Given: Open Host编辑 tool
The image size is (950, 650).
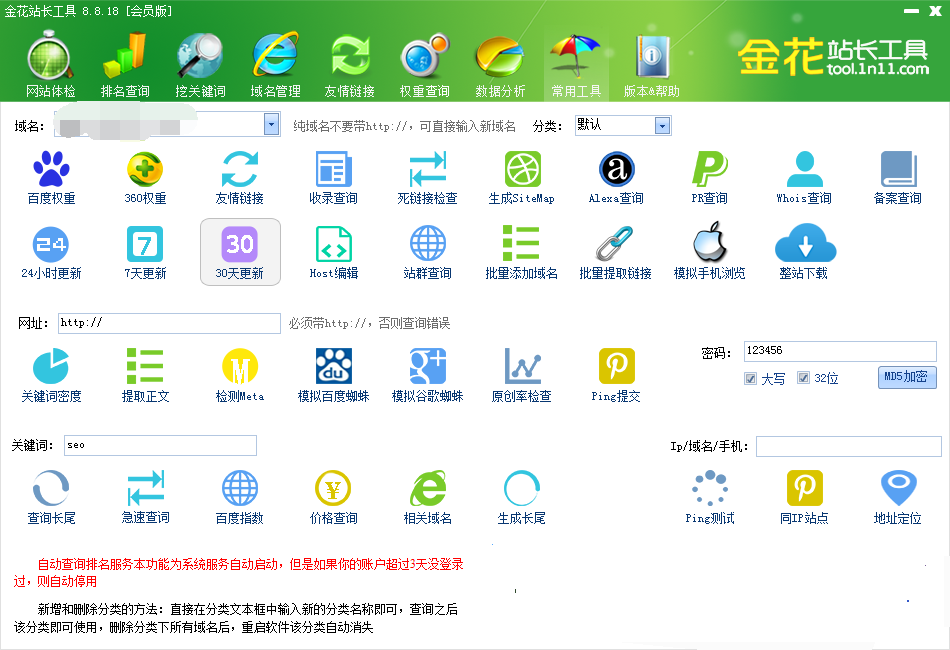Looking at the screenshot, I should pyautogui.click(x=334, y=252).
